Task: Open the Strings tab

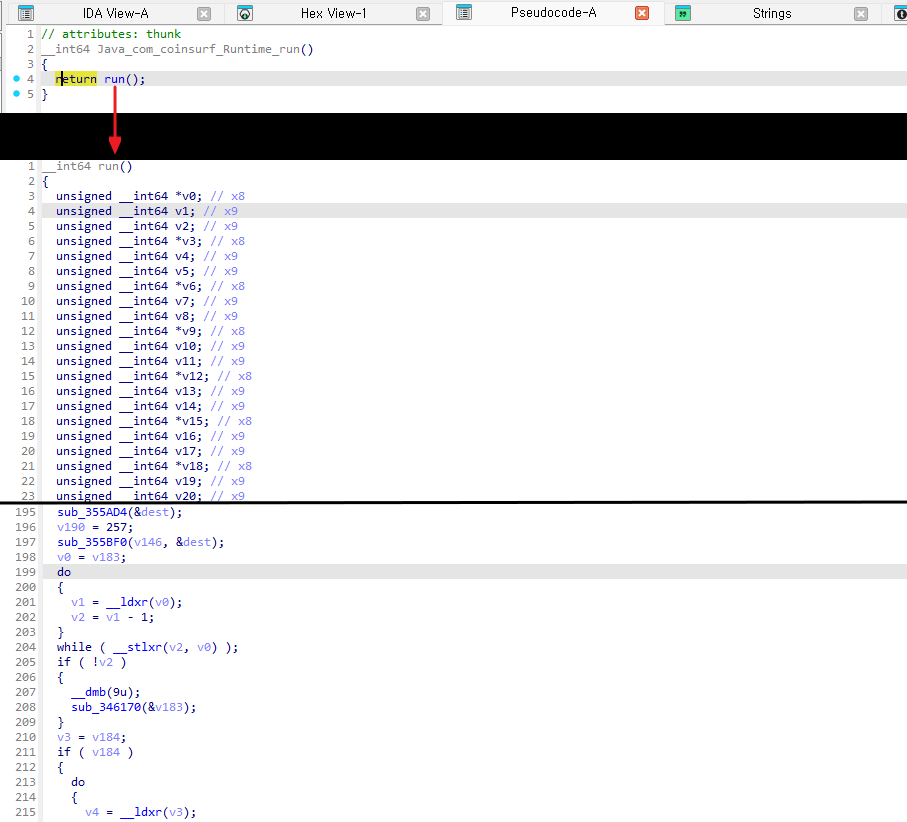Action: click(772, 13)
